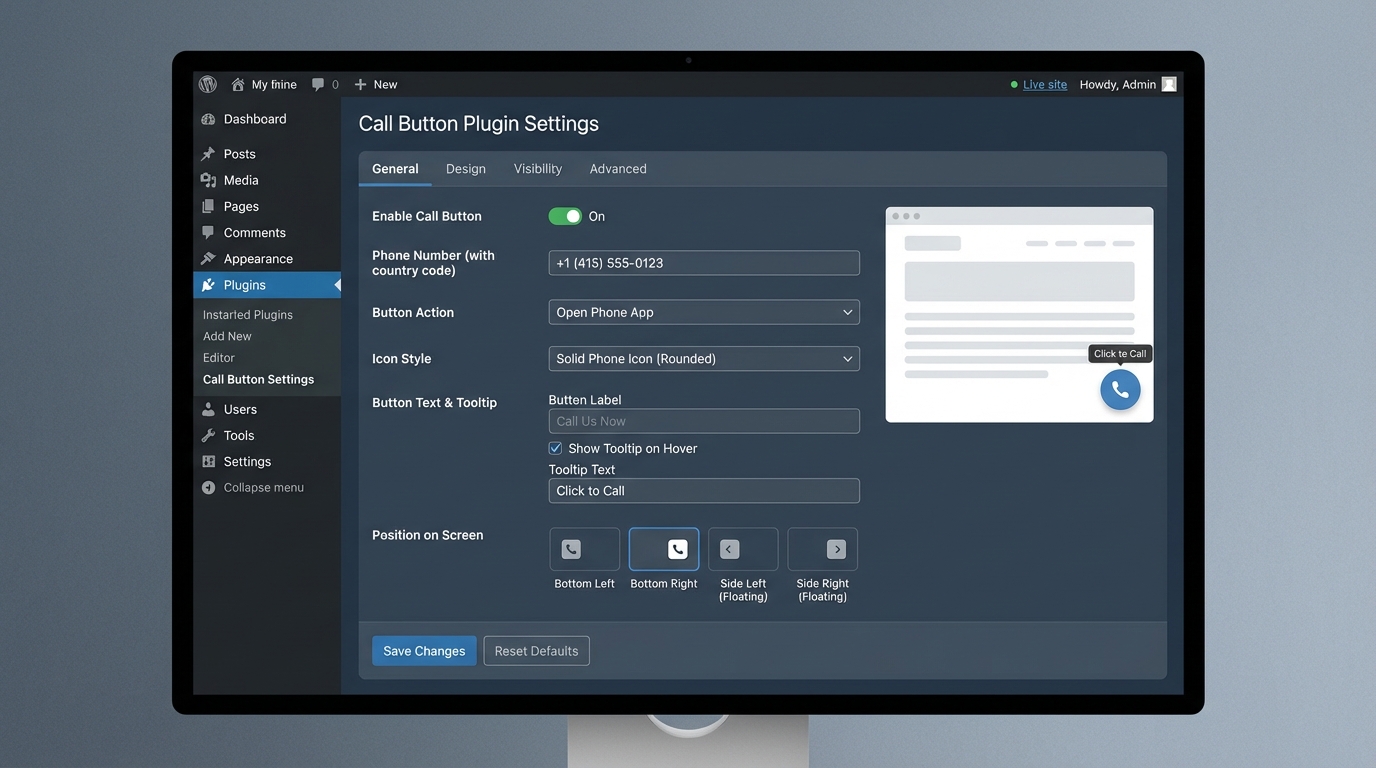
Task: Choose the Side Right (Floating) position
Action: [822, 549]
